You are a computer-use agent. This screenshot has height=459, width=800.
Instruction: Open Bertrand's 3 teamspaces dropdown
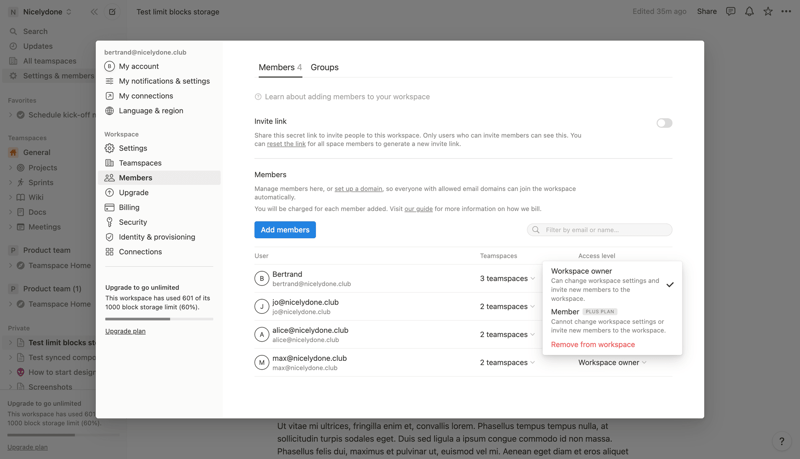pyautogui.click(x=507, y=278)
